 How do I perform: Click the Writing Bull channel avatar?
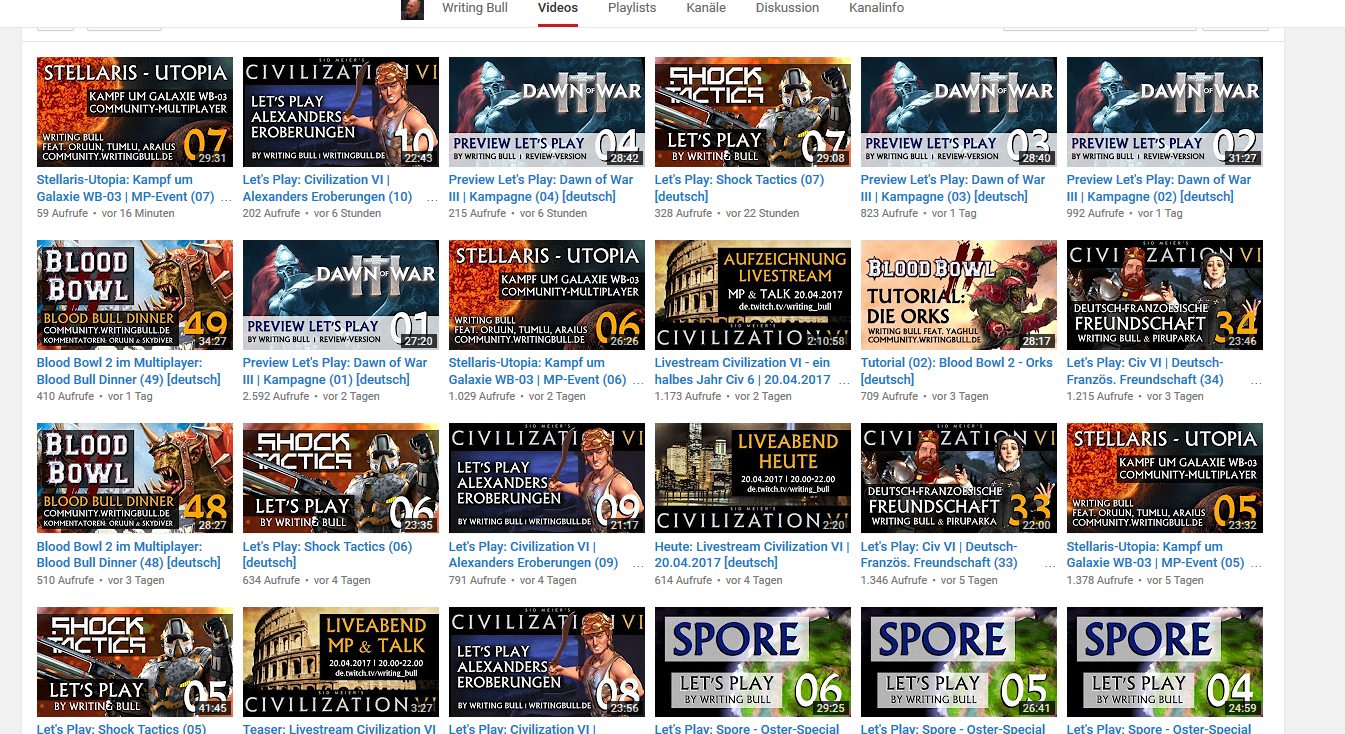tap(412, 9)
